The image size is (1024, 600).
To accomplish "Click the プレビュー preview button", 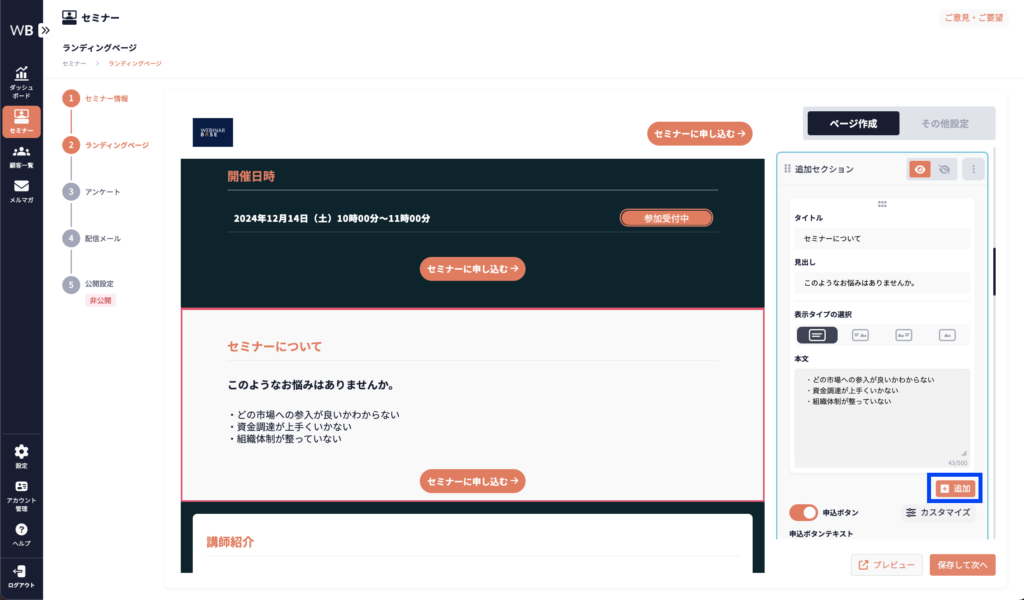I will (886, 565).
